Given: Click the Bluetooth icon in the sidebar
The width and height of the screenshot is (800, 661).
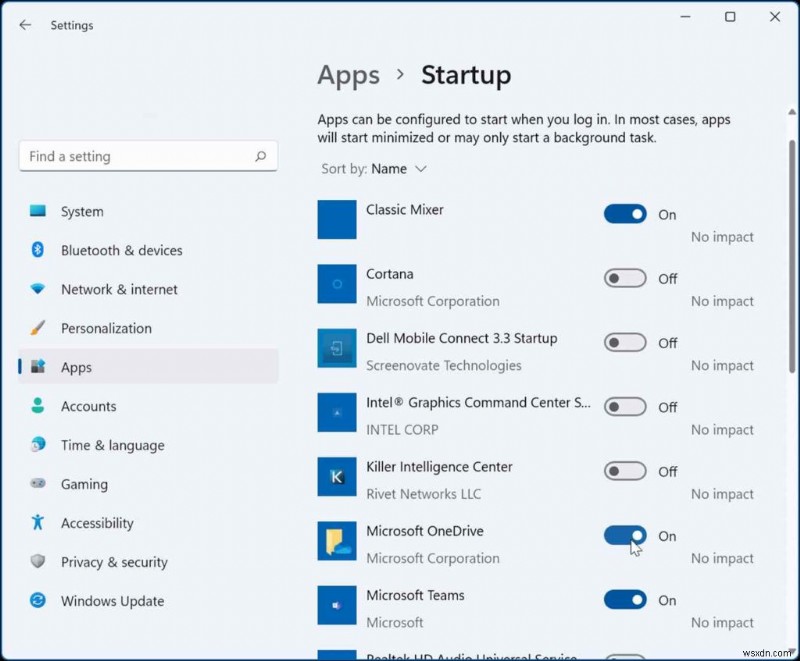Looking at the screenshot, I should (36, 250).
